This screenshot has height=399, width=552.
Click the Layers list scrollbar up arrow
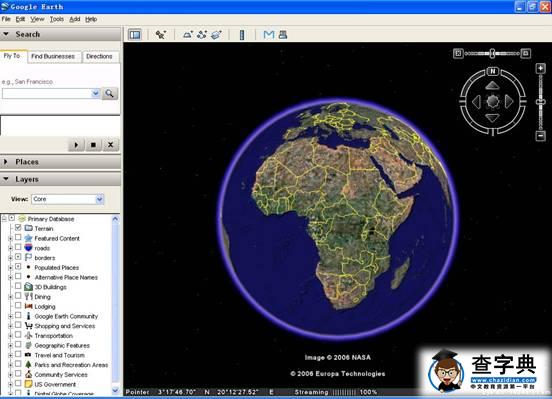(115, 219)
